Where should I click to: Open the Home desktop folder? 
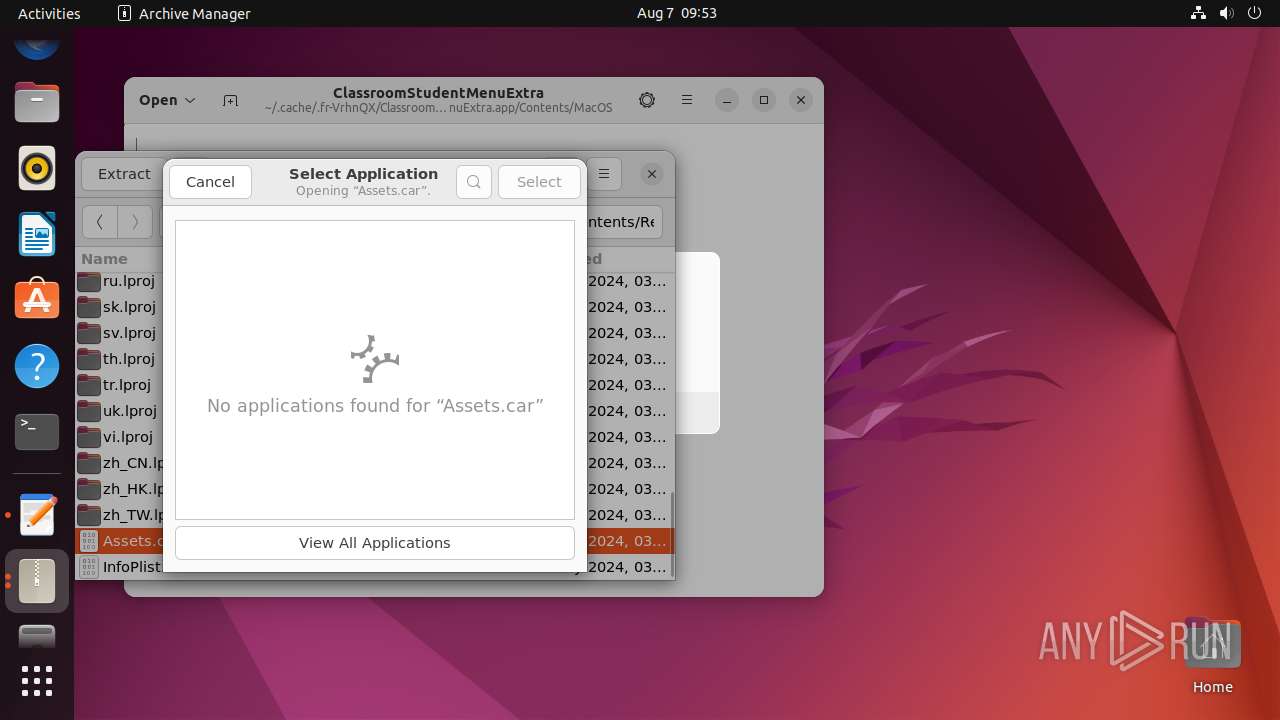pyautogui.click(x=1212, y=657)
